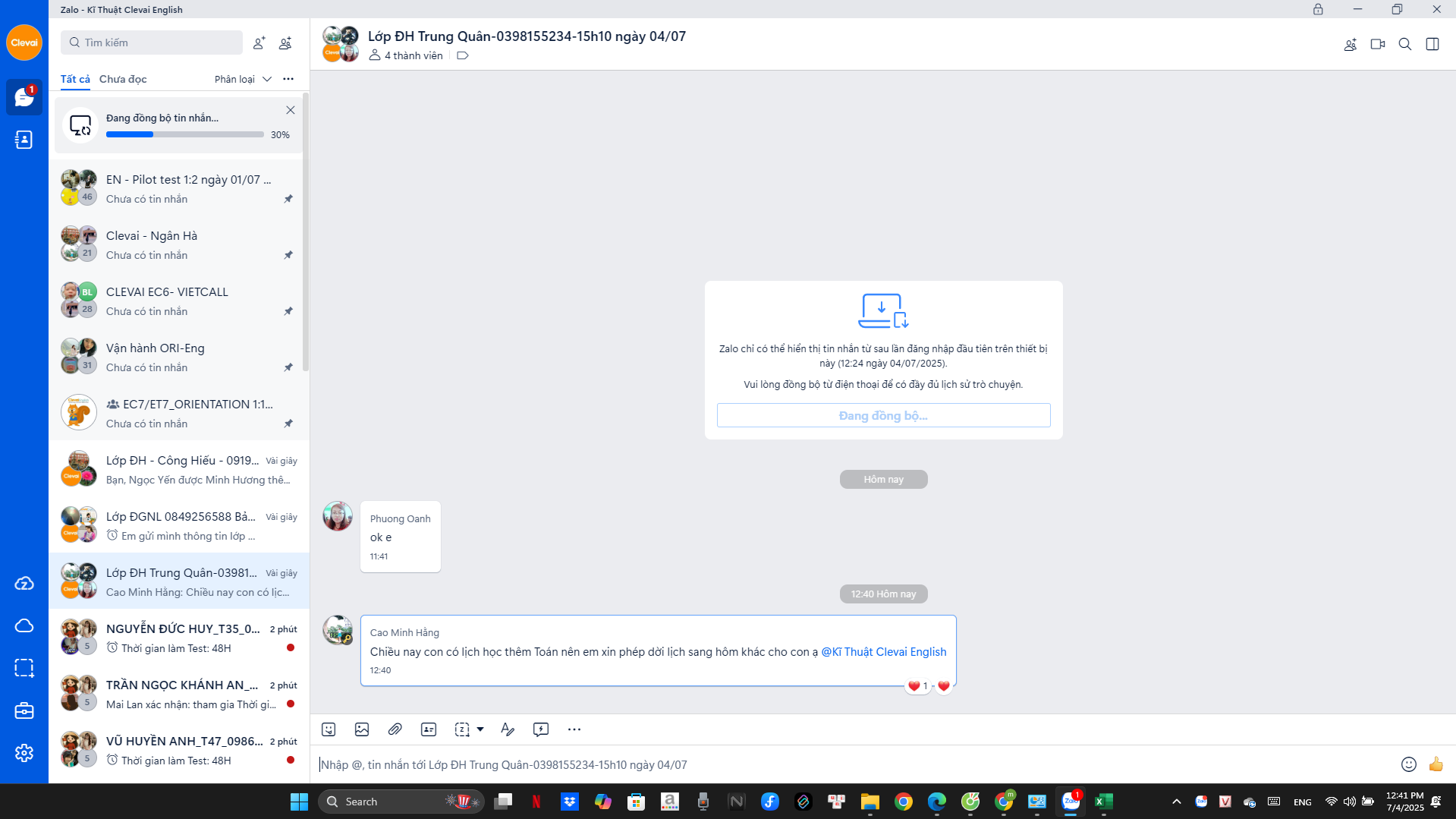Screen dimensions: 1456x819
Task: Lock the Zalo app with the padlock icon
Action: click(x=1318, y=9)
